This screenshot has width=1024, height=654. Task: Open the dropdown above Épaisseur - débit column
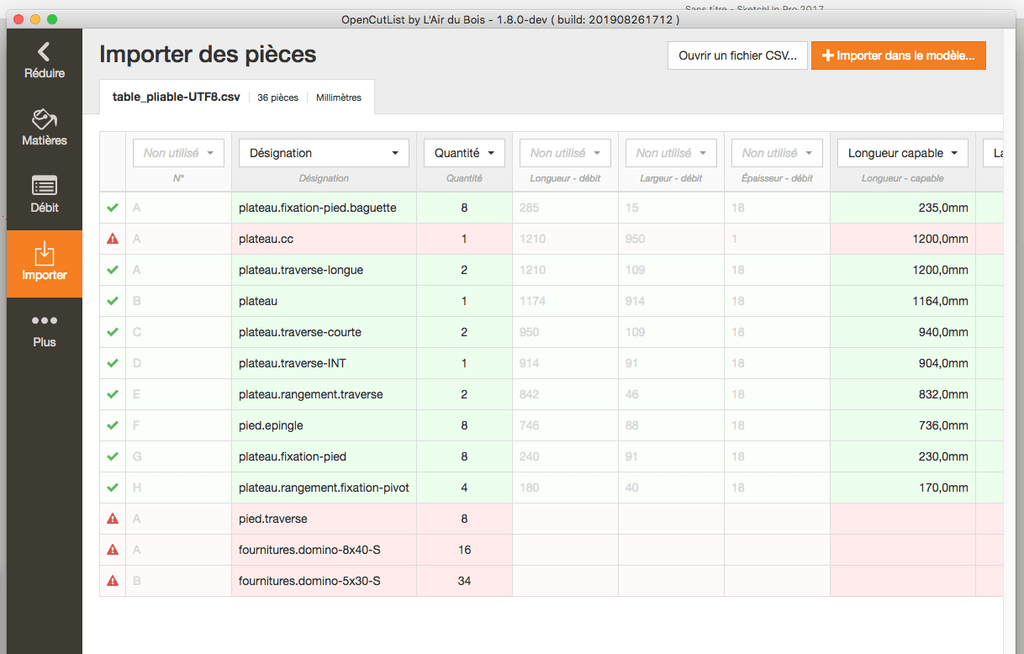click(x=776, y=153)
